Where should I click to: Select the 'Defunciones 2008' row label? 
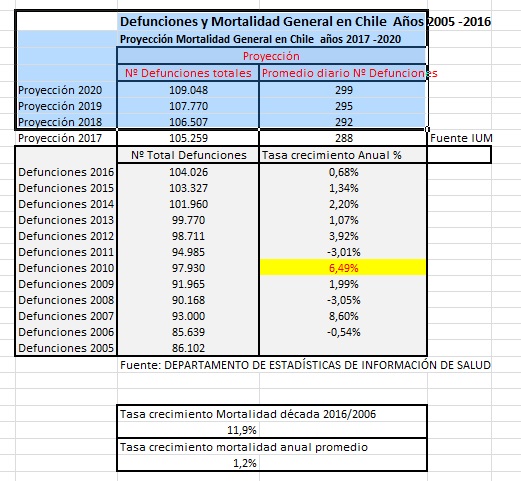(x=66, y=300)
